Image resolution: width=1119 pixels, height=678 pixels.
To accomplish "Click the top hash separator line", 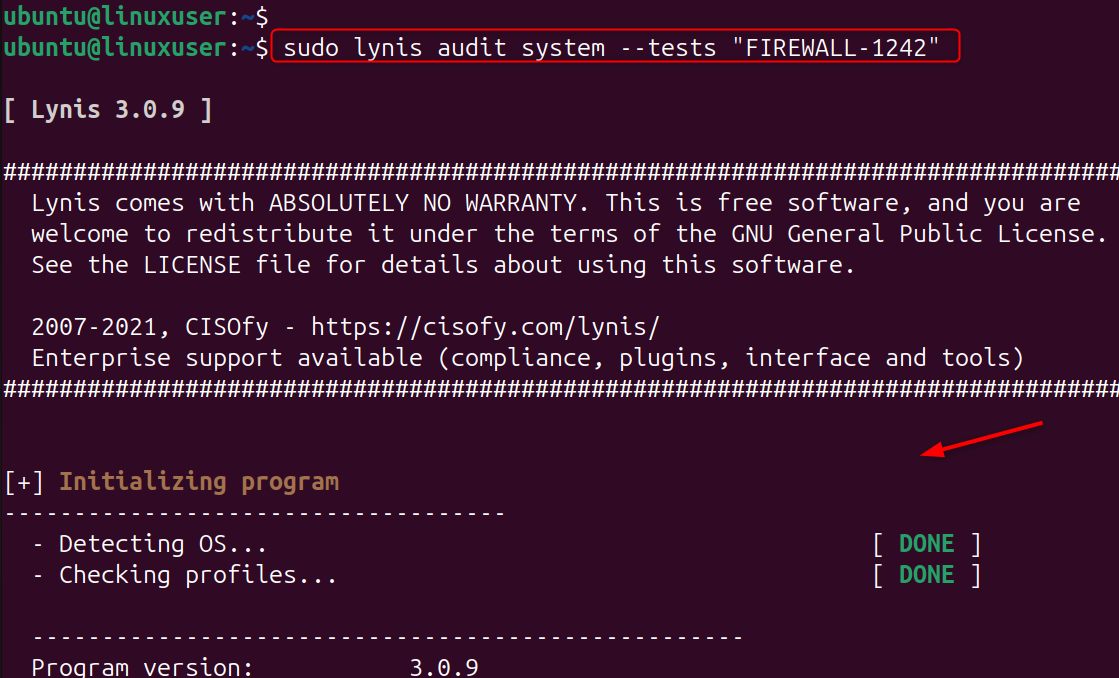I will tap(559, 172).
